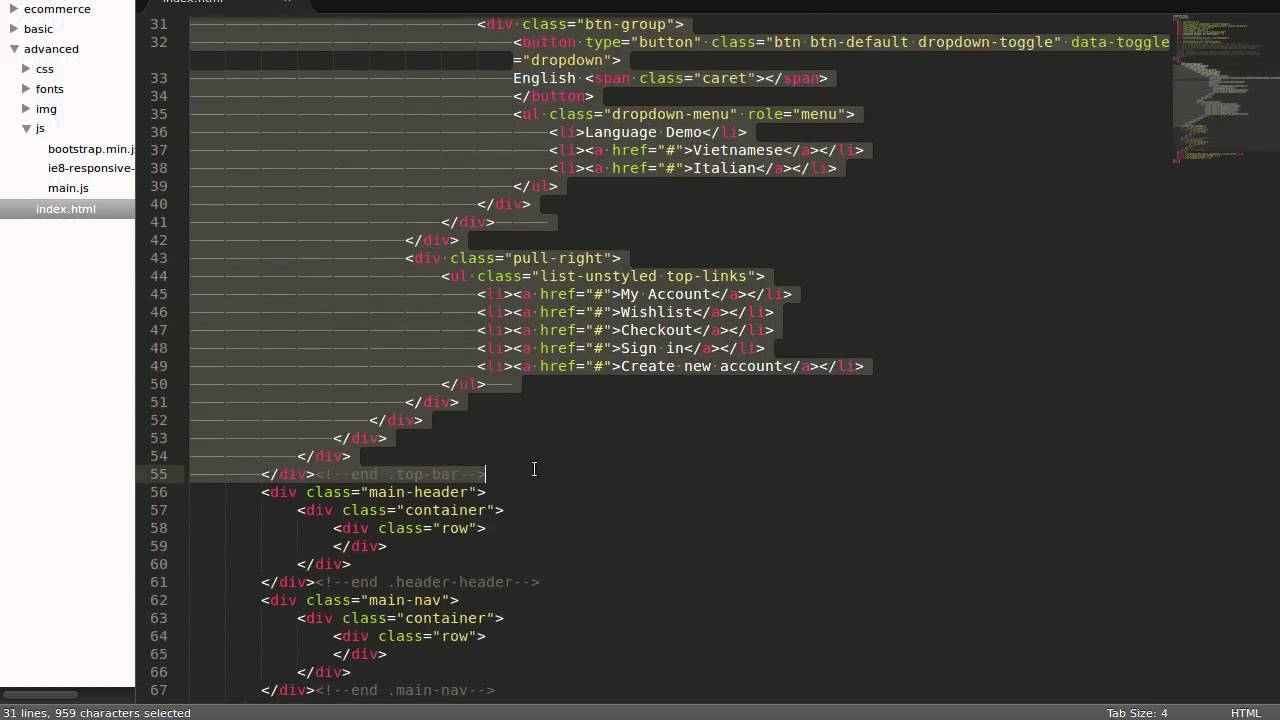
Task: Click line number 31 in the gutter
Action: 158,24
